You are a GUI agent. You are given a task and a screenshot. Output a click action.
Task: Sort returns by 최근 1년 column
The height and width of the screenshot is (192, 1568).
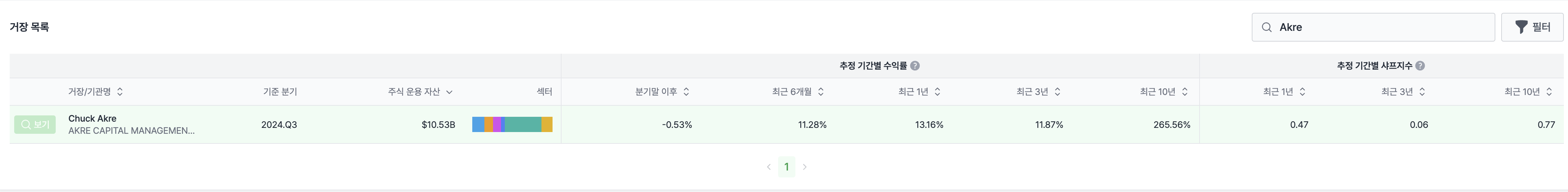tap(937, 91)
